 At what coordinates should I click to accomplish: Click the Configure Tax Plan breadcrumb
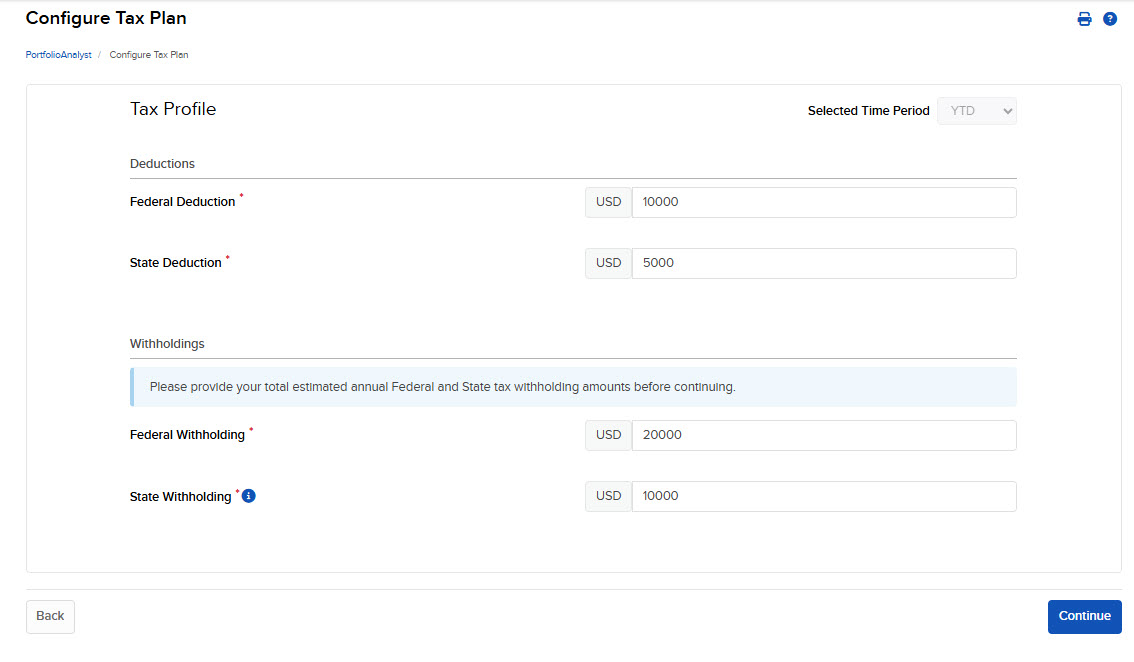(148, 54)
